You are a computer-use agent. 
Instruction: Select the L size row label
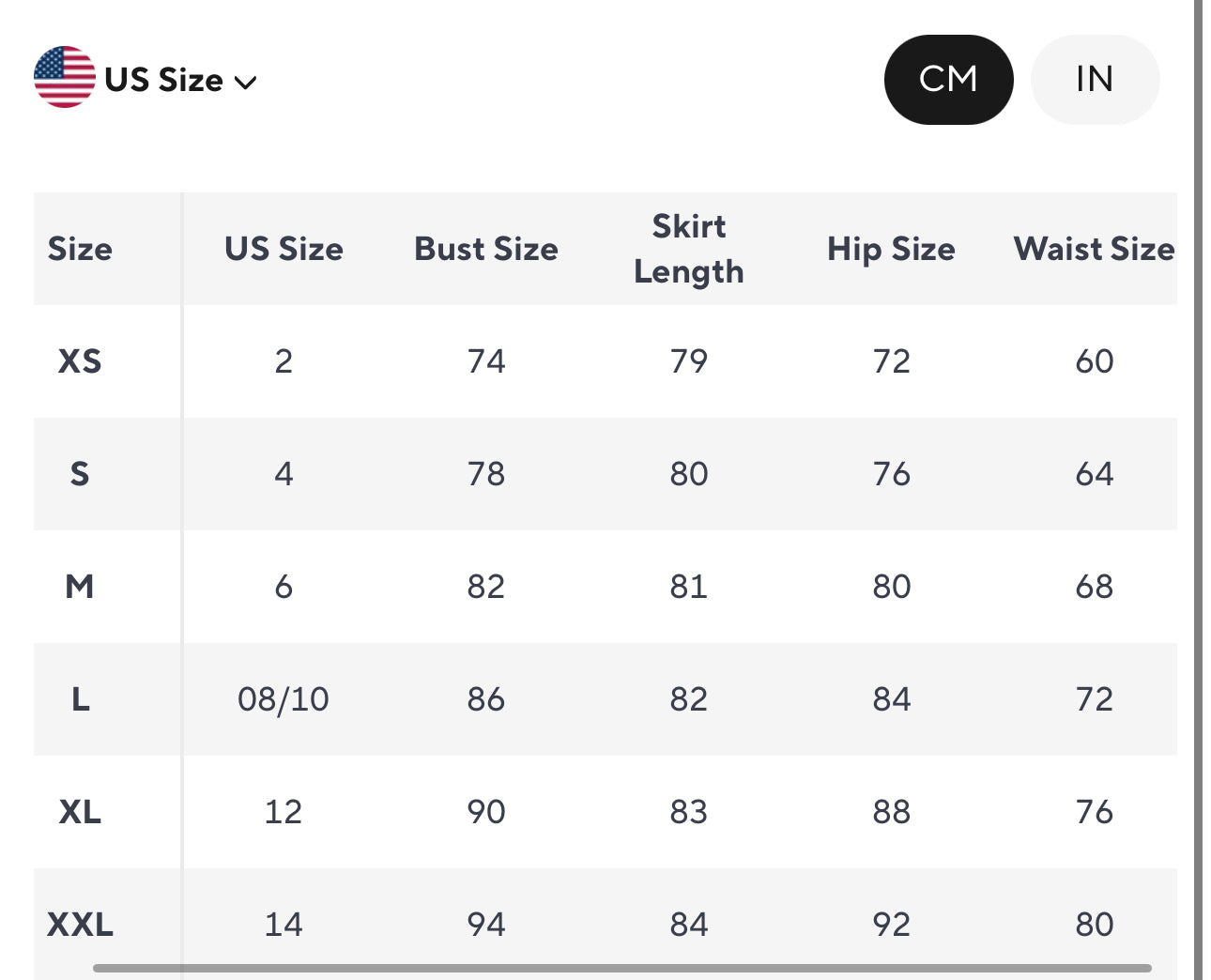[x=80, y=699]
